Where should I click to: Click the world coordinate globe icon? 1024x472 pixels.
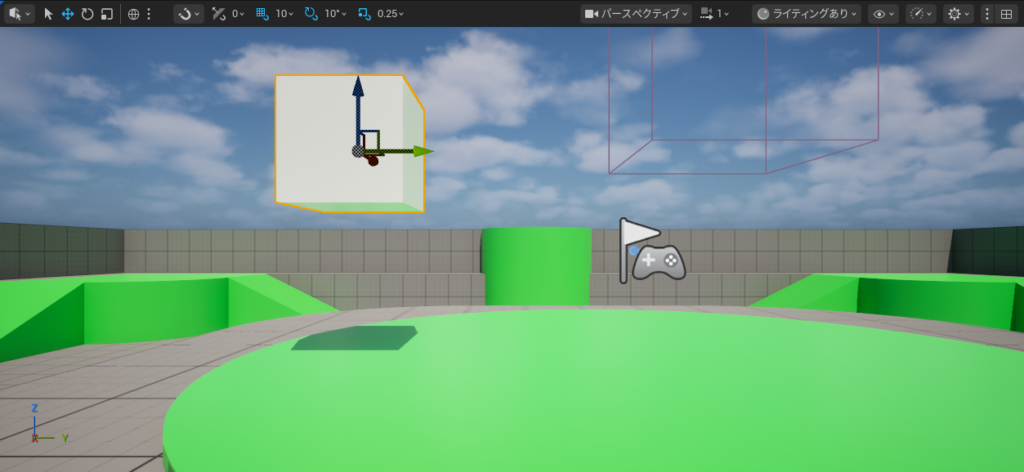(134, 14)
